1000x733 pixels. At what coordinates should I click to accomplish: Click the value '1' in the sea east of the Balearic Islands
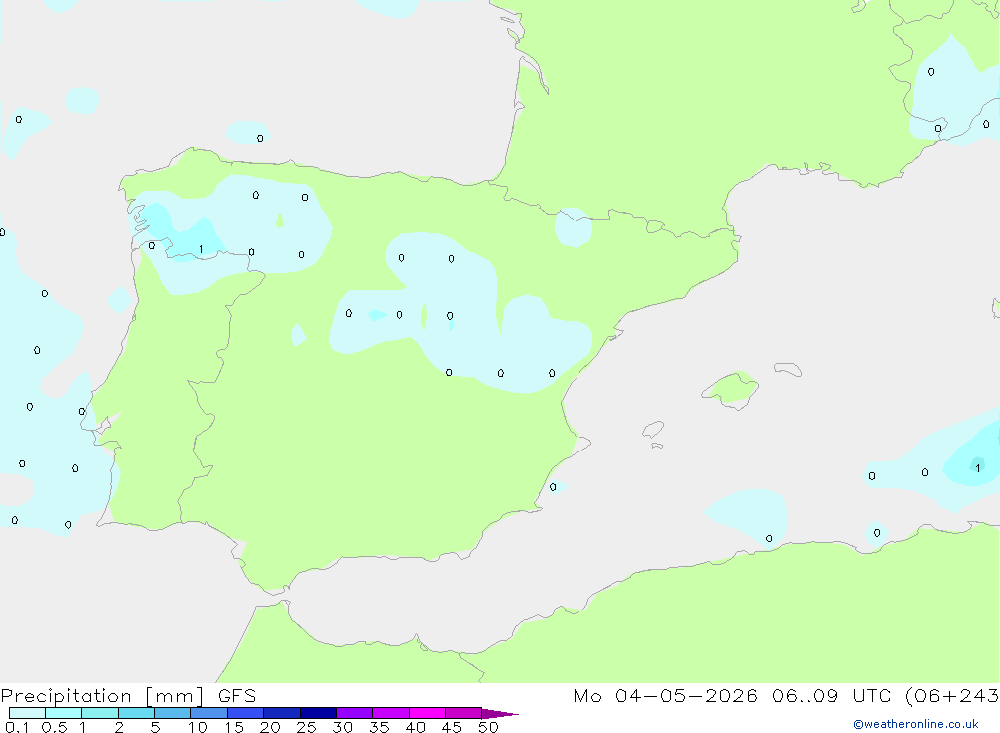click(978, 468)
